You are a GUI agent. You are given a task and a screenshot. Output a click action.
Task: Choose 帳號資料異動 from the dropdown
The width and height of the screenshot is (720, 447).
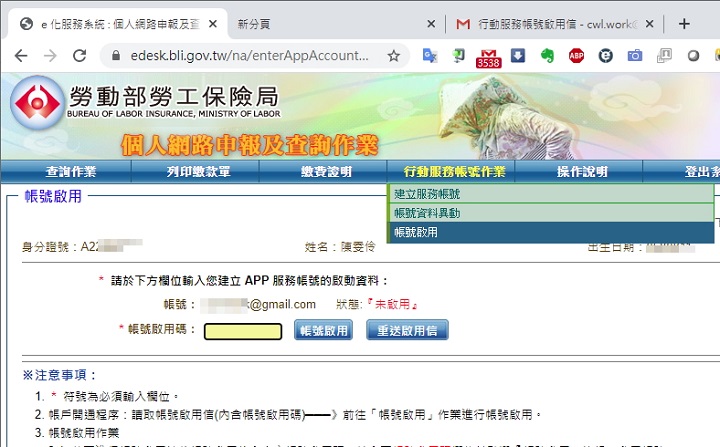(x=551, y=213)
